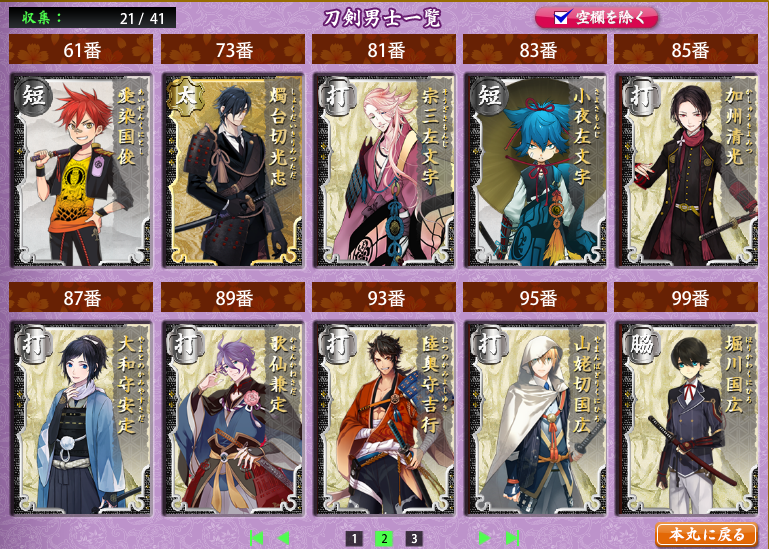
Task: Select the 堀川国広 wakizashi card
Action: point(686,418)
